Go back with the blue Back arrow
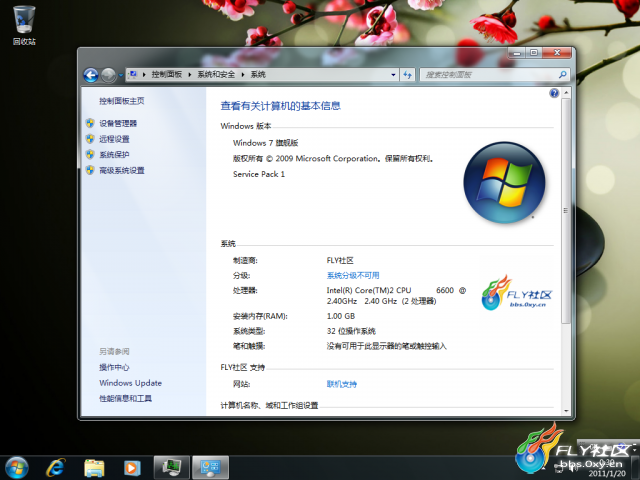This screenshot has height=480, width=640. coord(91,75)
